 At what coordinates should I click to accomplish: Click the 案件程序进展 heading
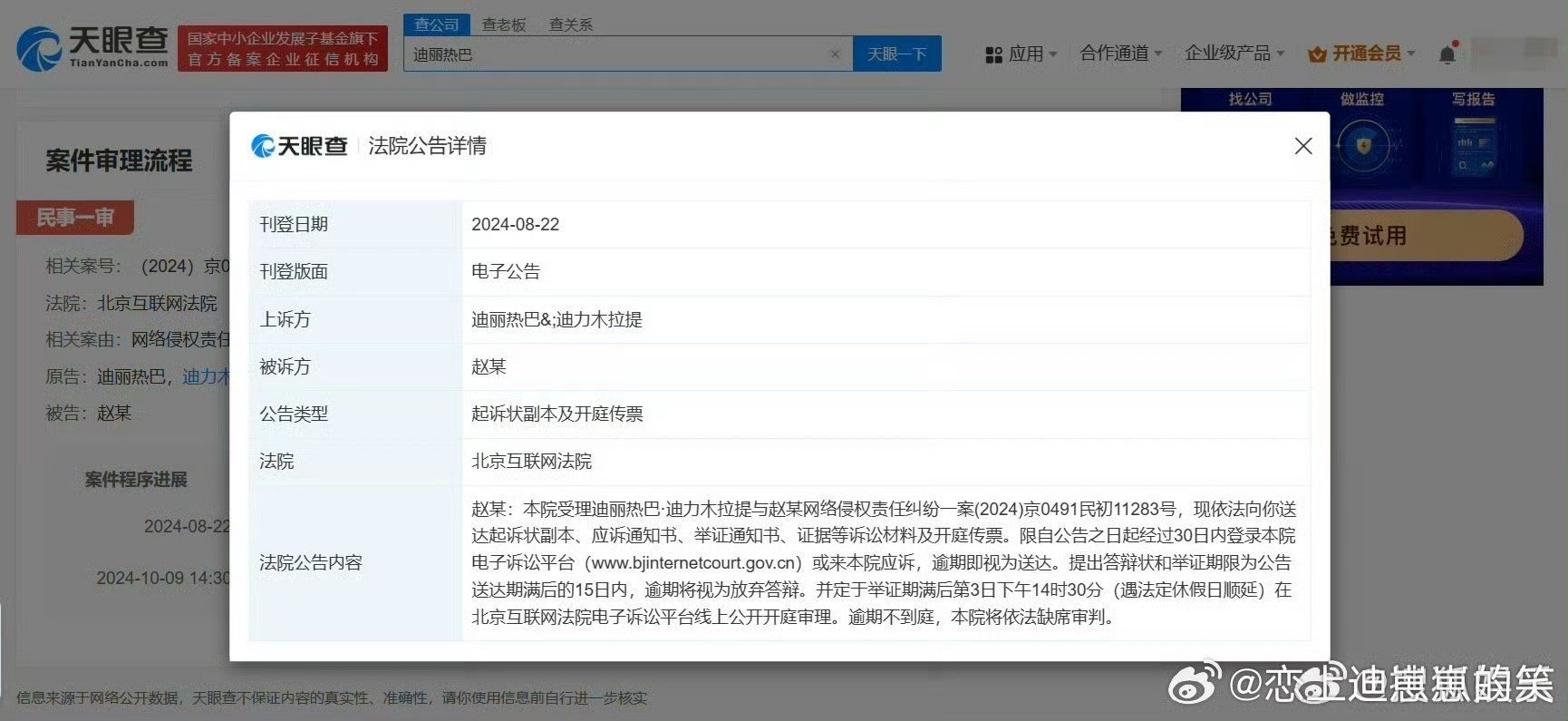click(136, 480)
